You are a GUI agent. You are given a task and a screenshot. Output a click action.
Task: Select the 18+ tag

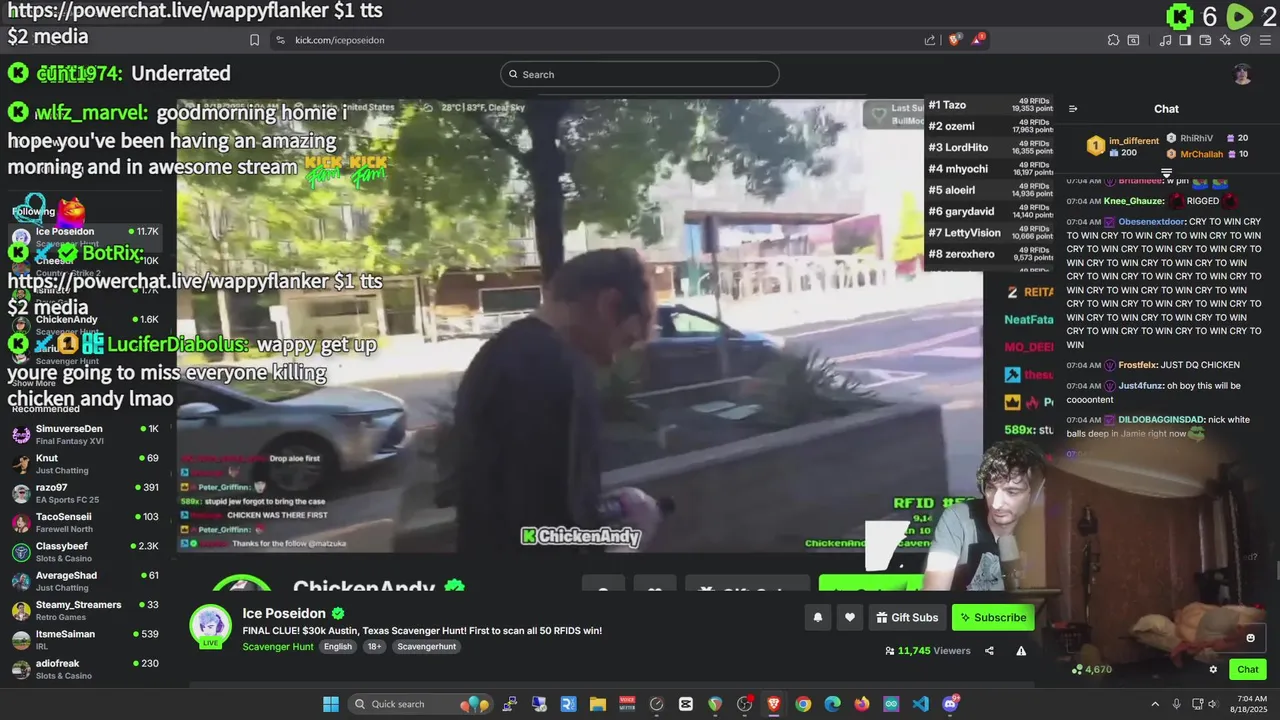click(375, 647)
